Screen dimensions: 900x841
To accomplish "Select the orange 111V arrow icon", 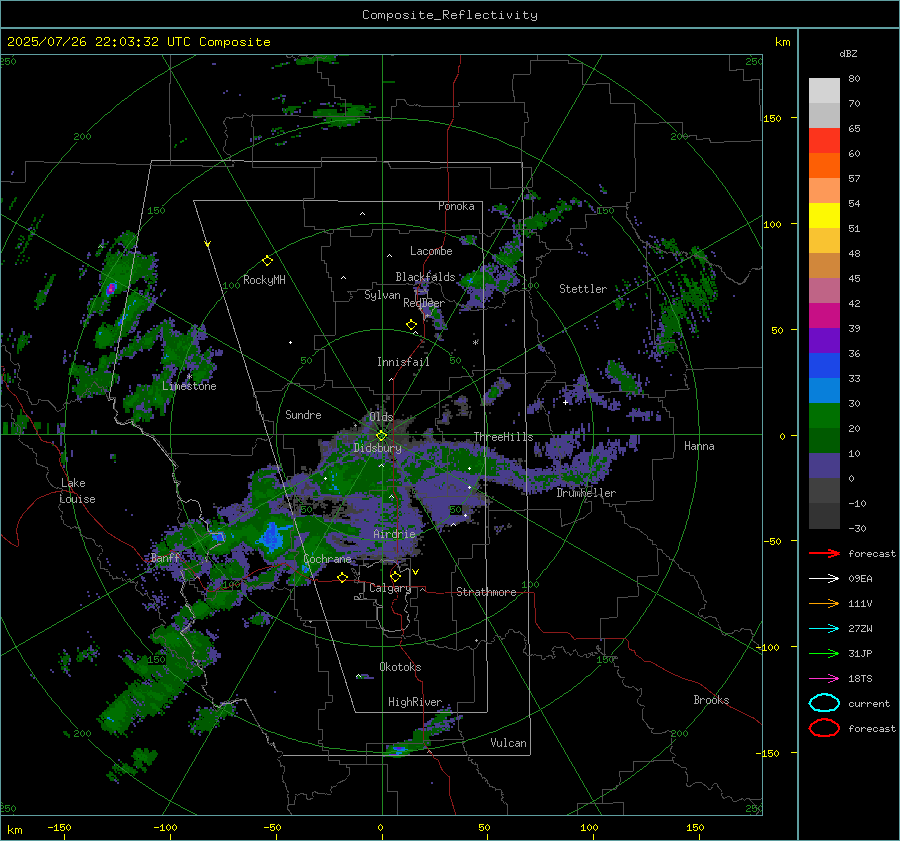I will point(824,603).
